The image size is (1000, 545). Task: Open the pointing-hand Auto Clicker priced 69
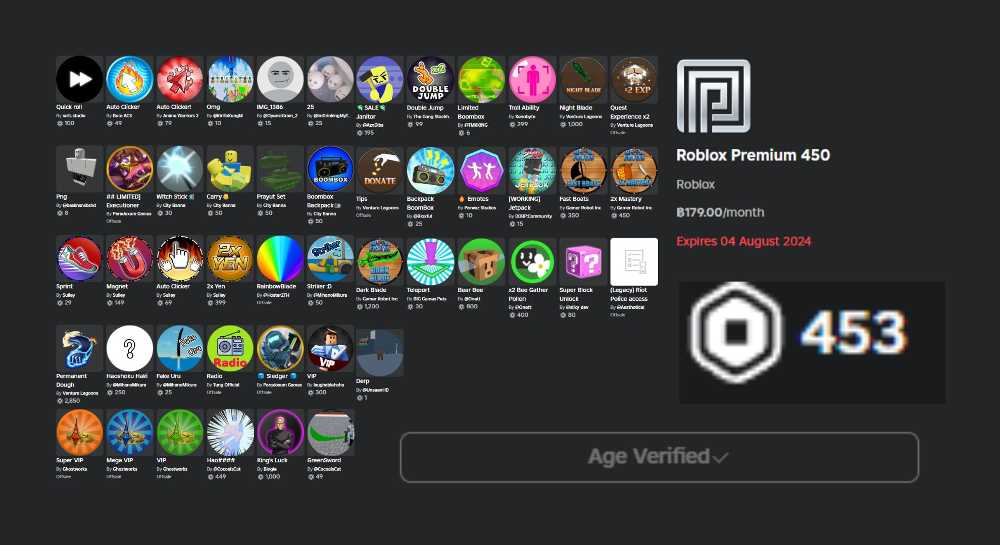[x=180, y=259]
